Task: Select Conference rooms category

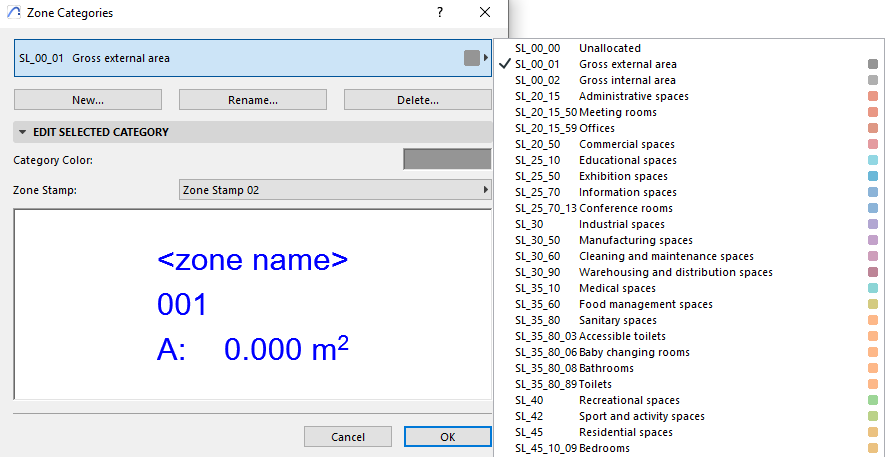Action: click(x=689, y=208)
